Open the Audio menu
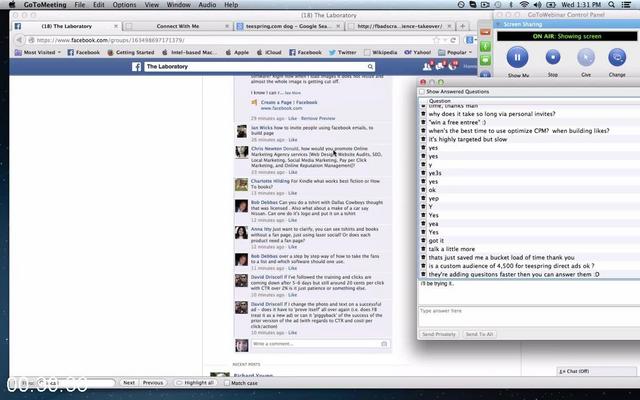The height and width of the screenshot is (400, 640). pos(207,5)
